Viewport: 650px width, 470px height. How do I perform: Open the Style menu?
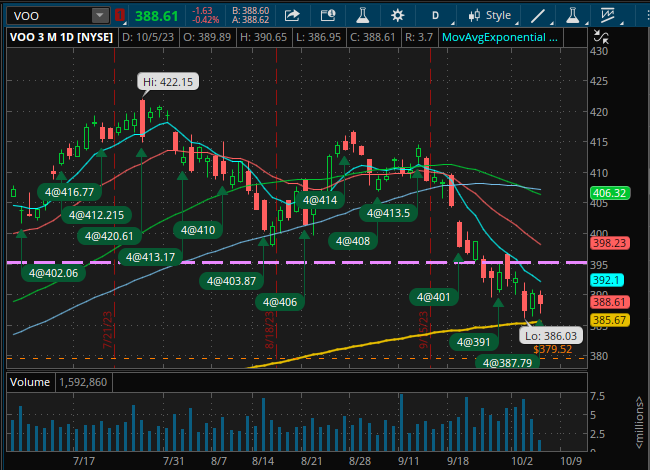click(498, 16)
